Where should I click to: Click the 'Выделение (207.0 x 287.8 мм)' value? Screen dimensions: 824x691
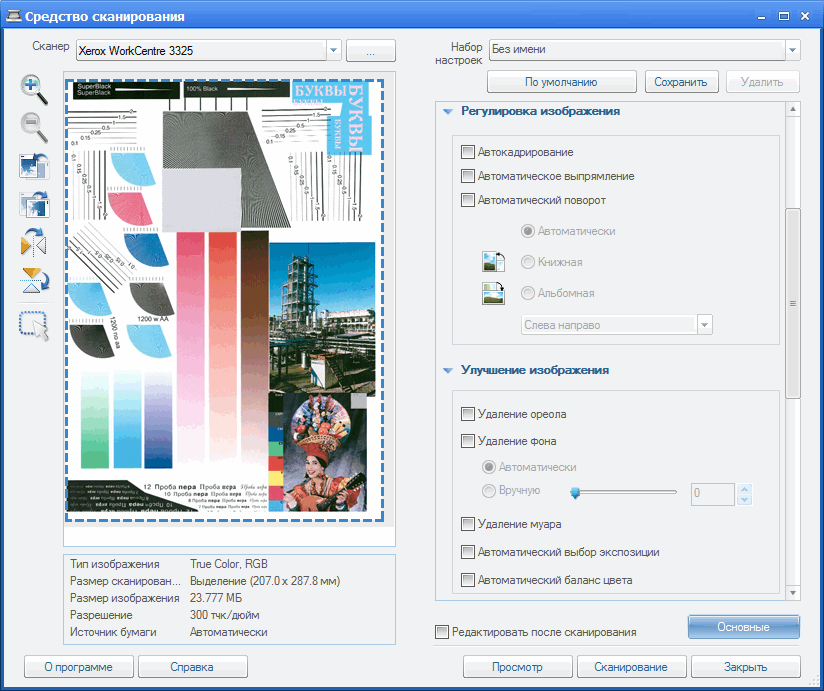pos(265,581)
